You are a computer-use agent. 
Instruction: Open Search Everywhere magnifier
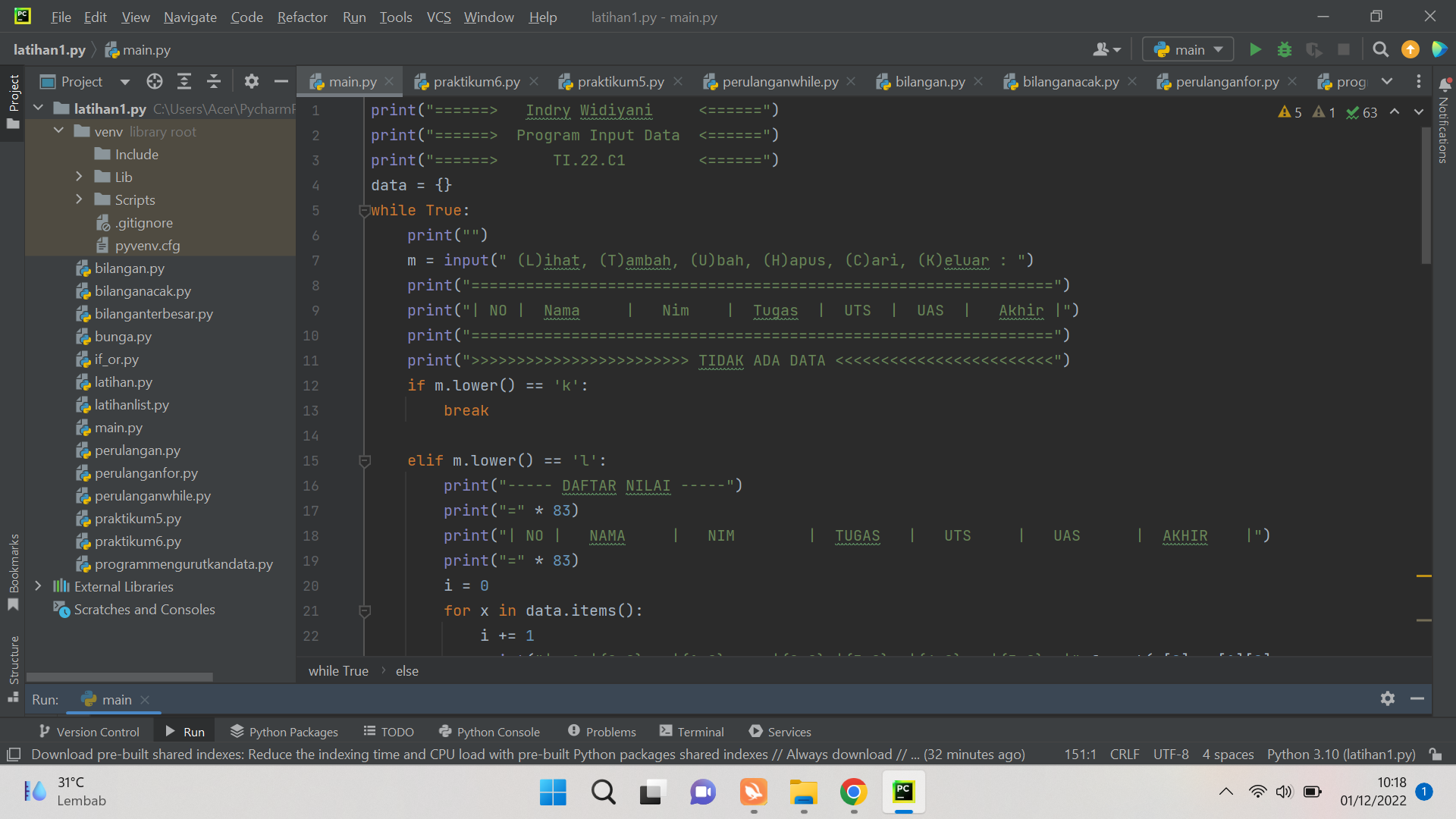[1380, 49]
